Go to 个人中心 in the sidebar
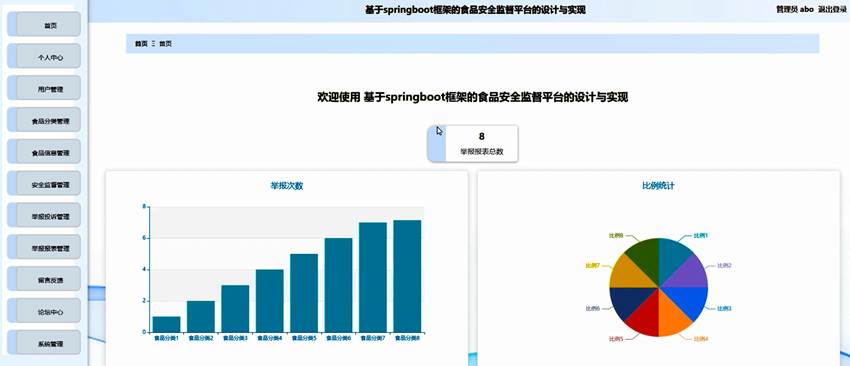Image resolution: width=850 pixels, height=366 pixels. [44, 57]
